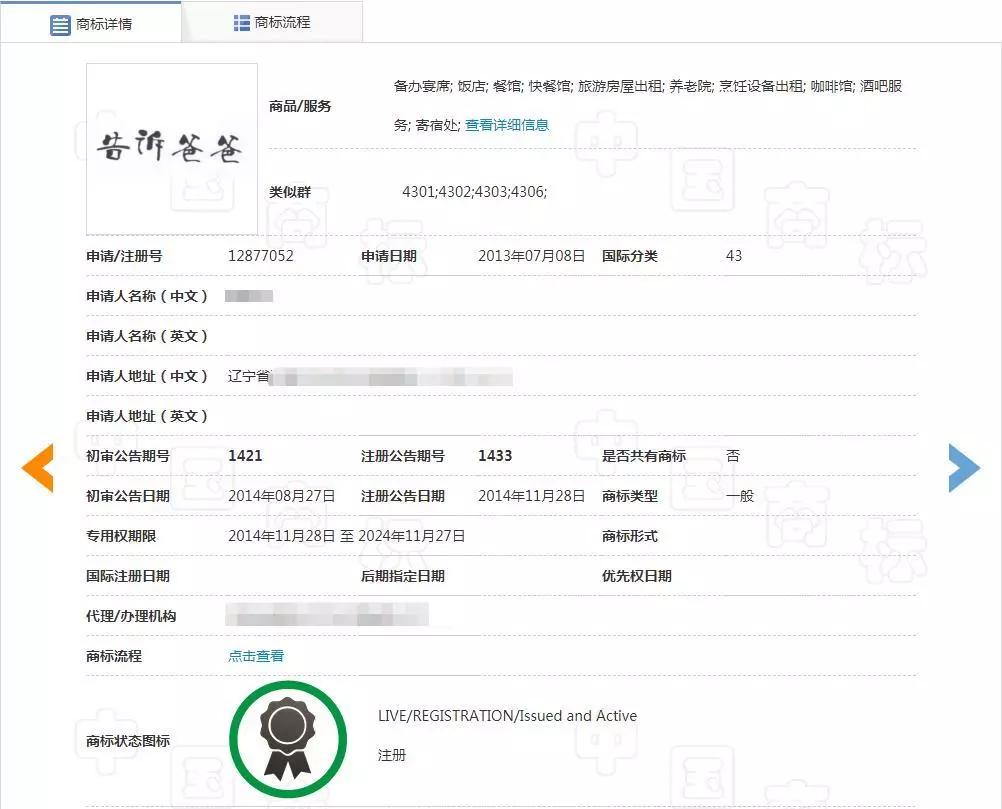This screenshot has height=809, width=1002.
Task: Click the blurred applicant Chinese name
Action: pyautogui.click(x=250, y=296)
